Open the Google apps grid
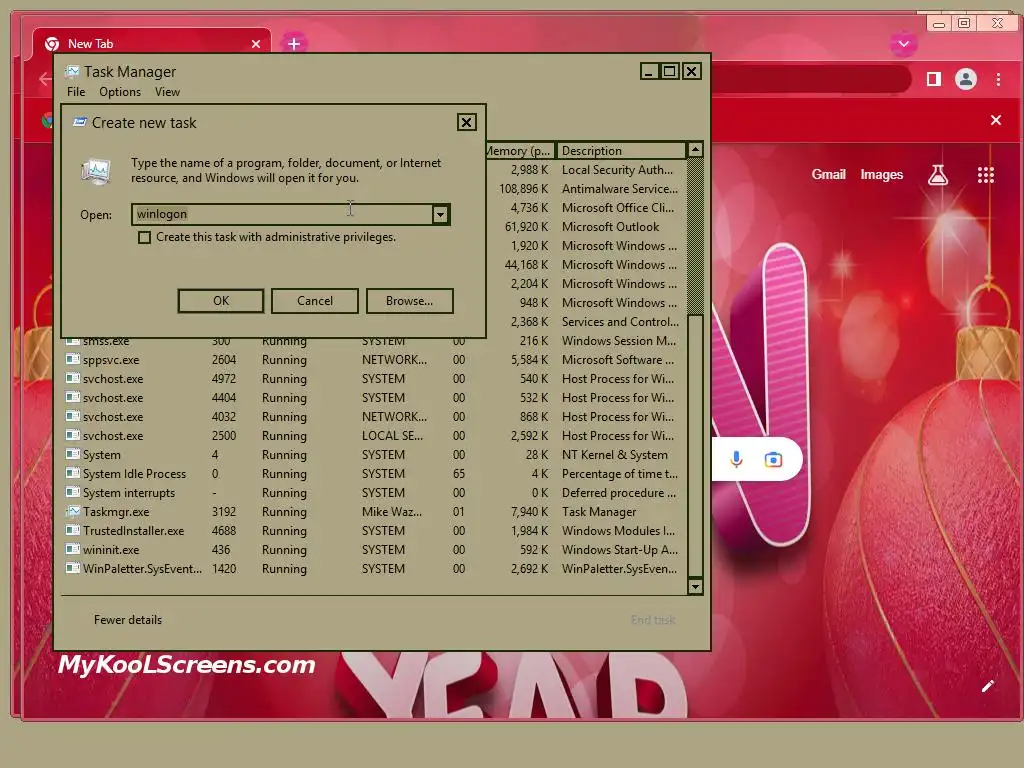This screenshot has width=1024, height=768. pos(985,174)
